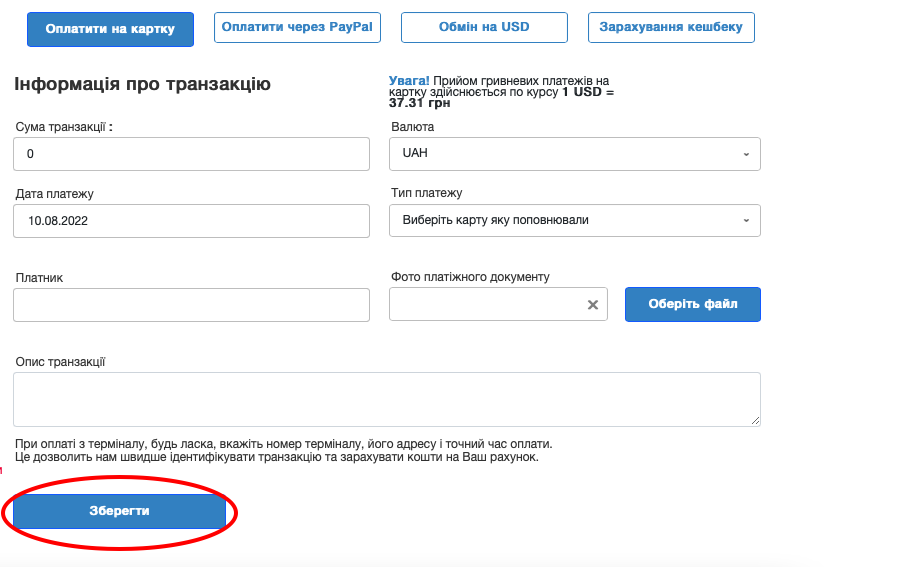Click the 'Тип платежу' label
This screenshot has height=567, width=903.
(x=427, y=193)
